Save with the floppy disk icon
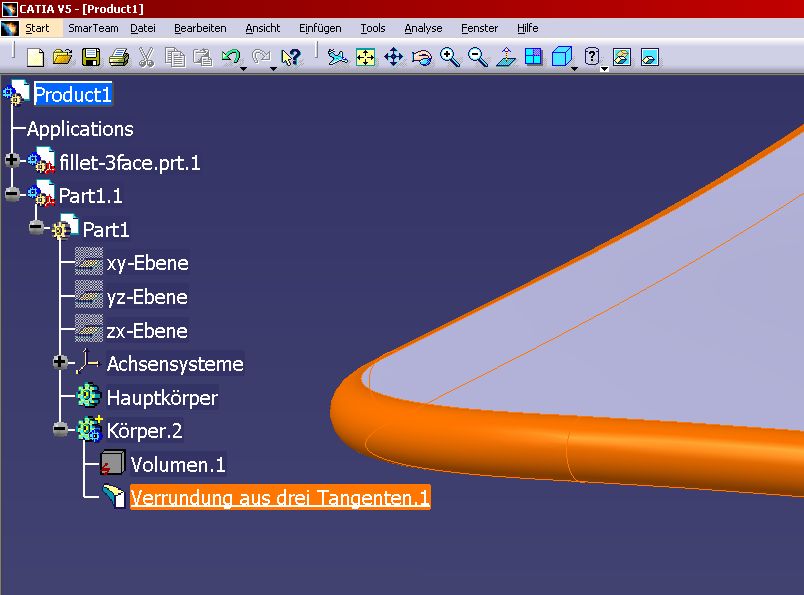This screenshot has height=595, width=804. point(91,57)
